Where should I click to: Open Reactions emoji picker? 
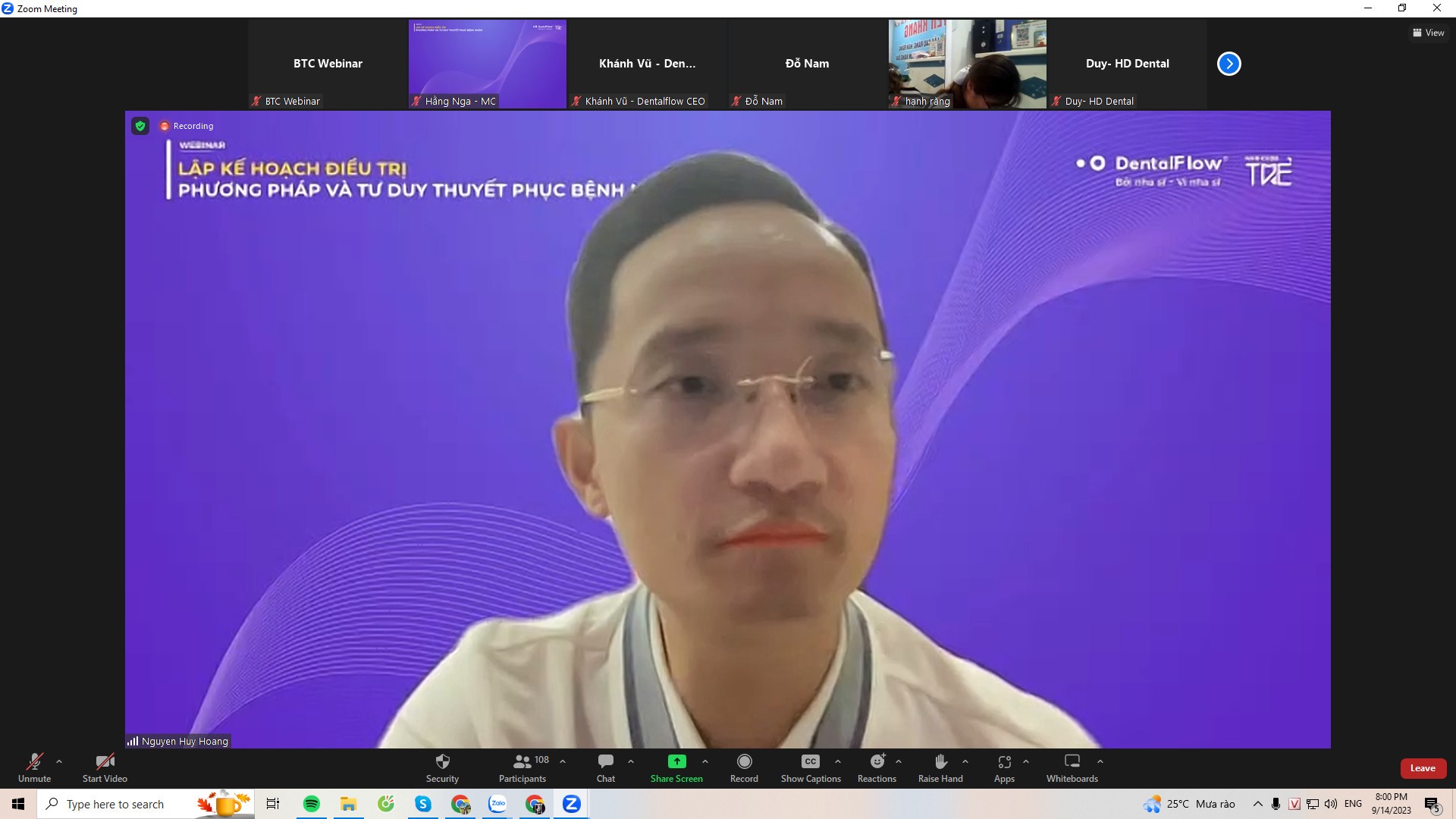pyautogui.click(x=877, y=767)
